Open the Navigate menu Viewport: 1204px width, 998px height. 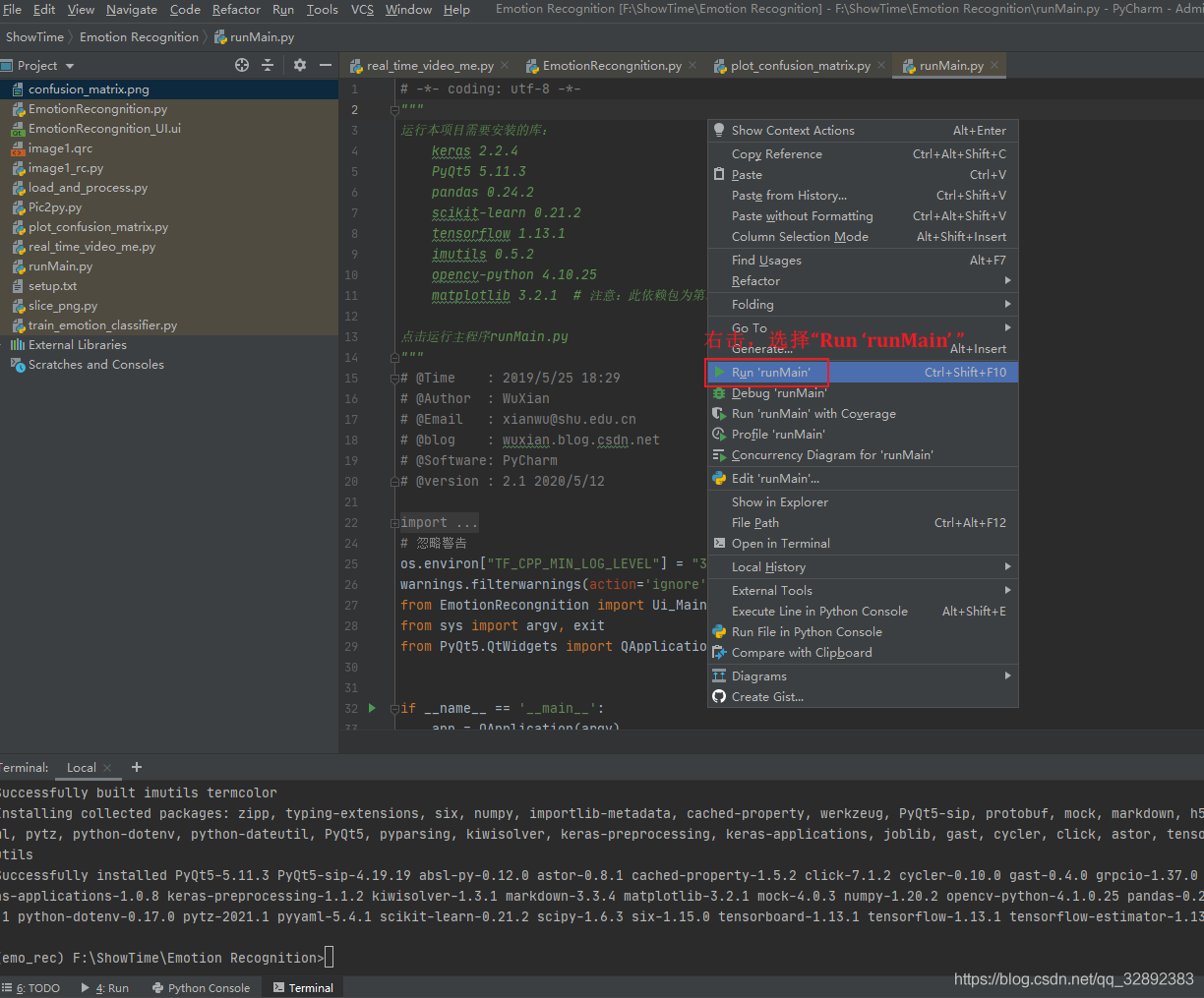pos(132,10)
